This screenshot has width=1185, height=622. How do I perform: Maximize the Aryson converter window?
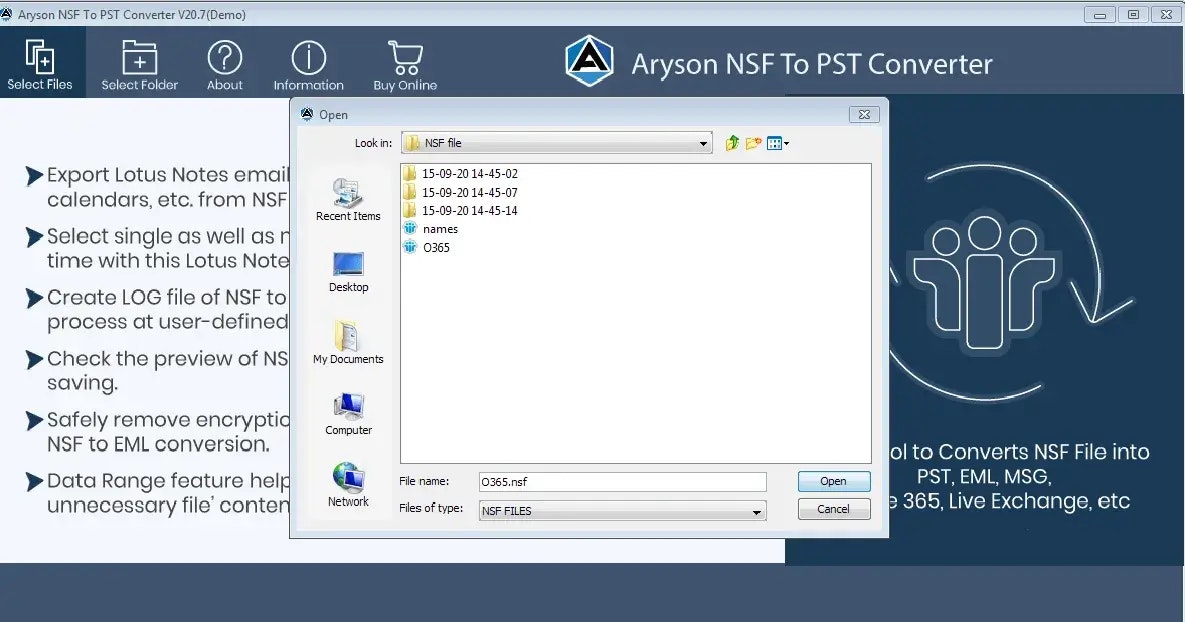pyautogui.click(x=1133, y=14)
